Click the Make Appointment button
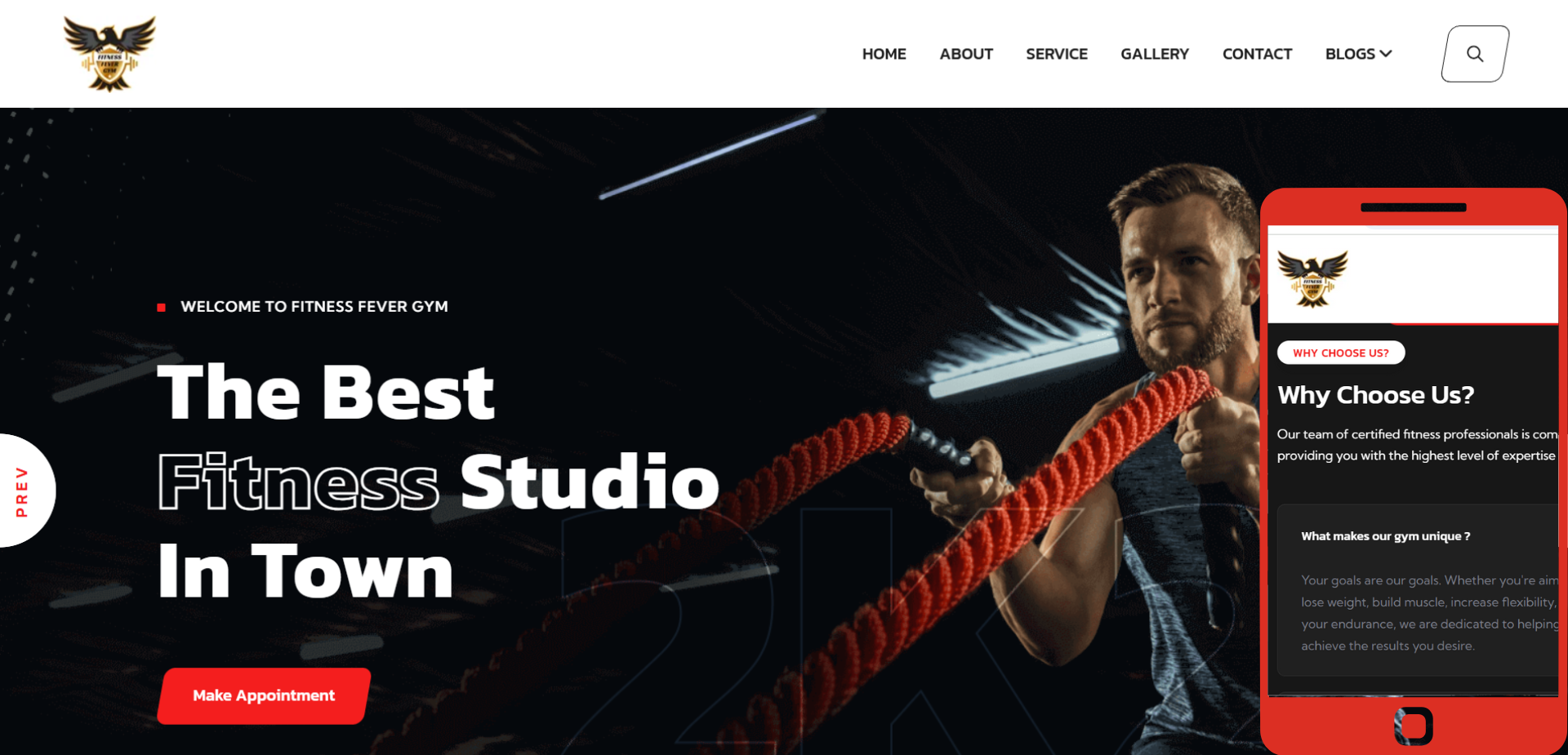 tap(264, 695)
